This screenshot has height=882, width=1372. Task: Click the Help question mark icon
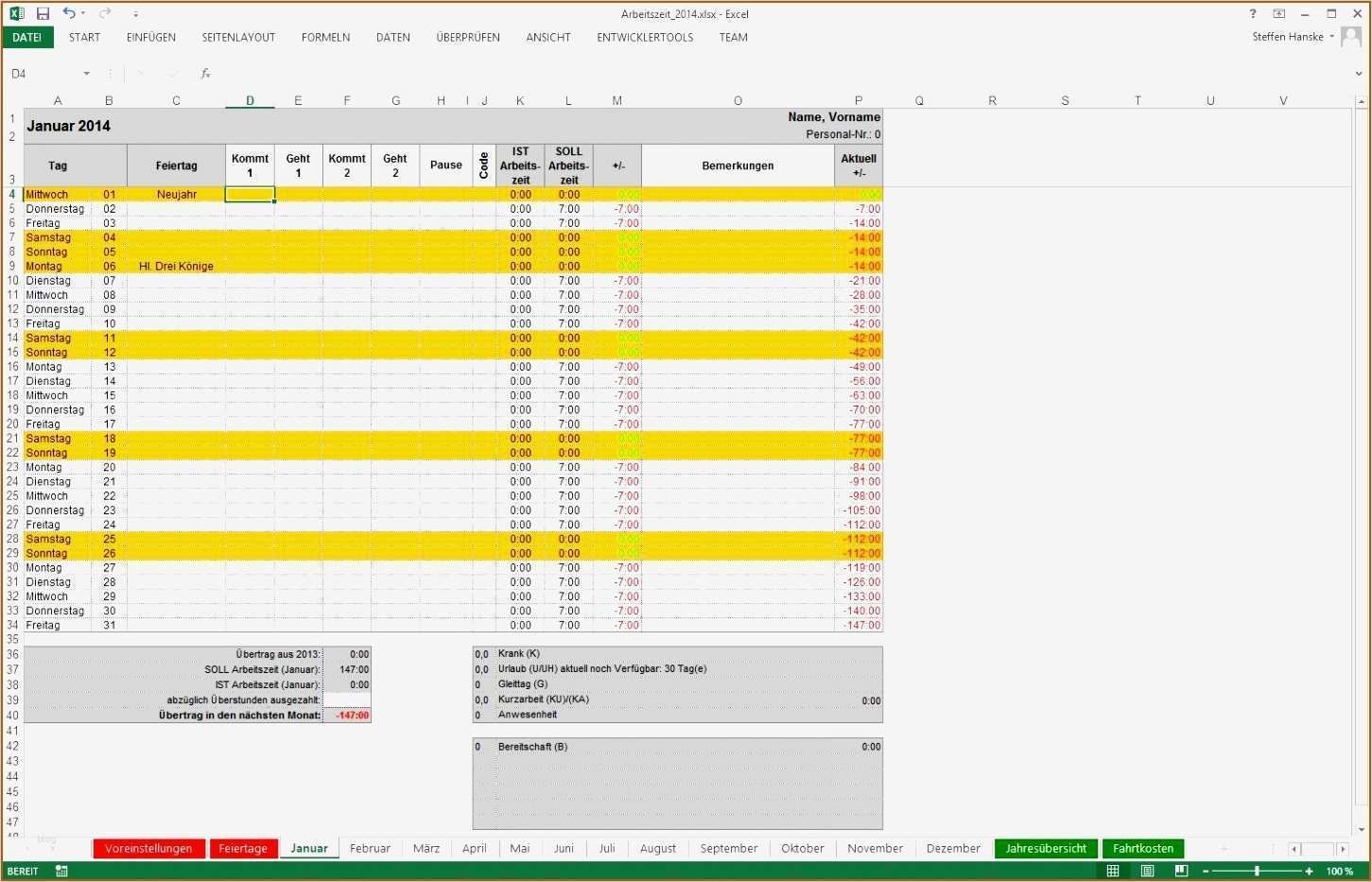pyautogui.click(x=1253, y=13)
